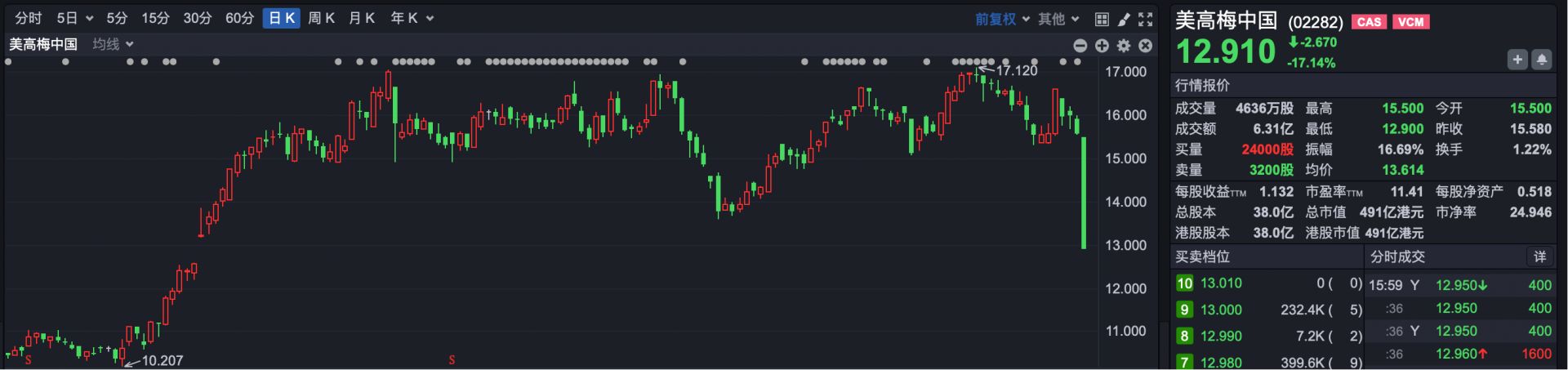Image resolution: width=1568 pixels, height=370 pixels.
Task: Click the 13.000 price in order book
Action: [x=1221, y=310]
